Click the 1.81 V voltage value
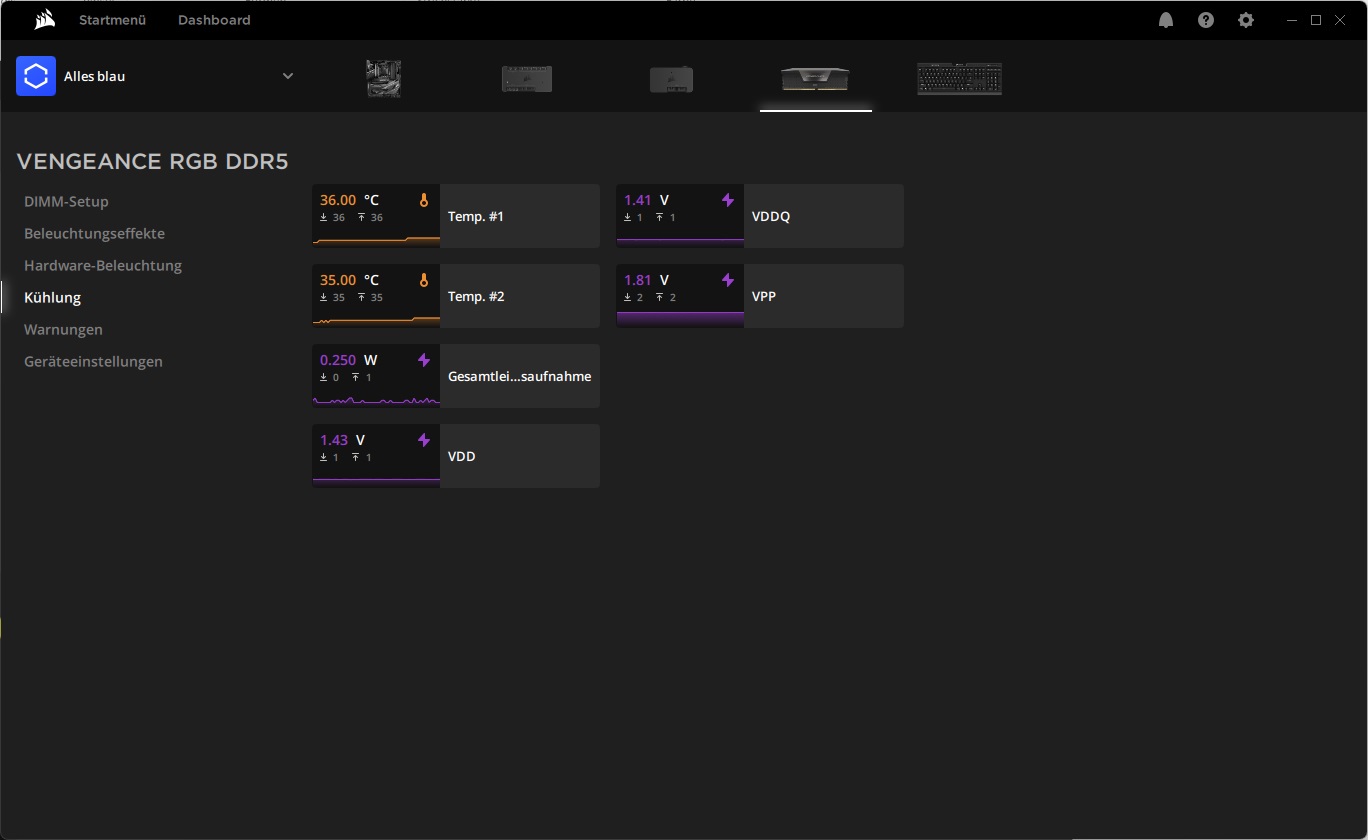The image size is (1368, 840). tap(646, 280)
